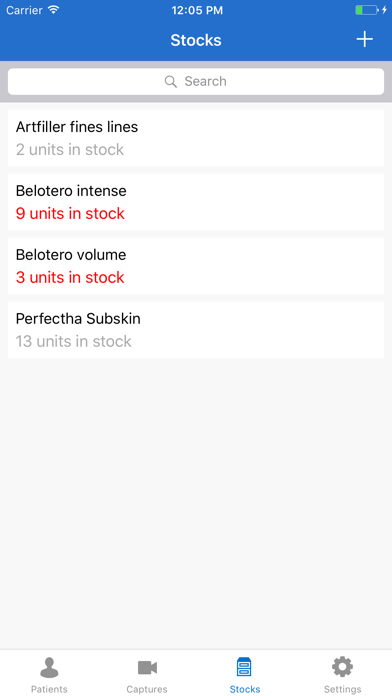The image size is (392, 696).
Task: Click the magnifying glass search icon
Action: pyautogui.click(x=171, y=81)
